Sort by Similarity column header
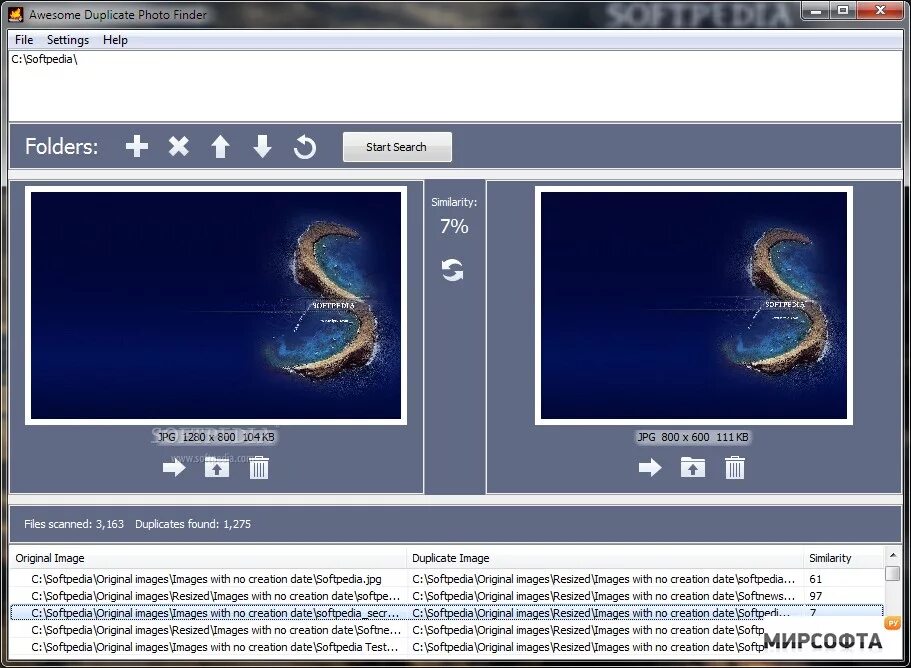911x668 pixels. click(x=843, y=558)
